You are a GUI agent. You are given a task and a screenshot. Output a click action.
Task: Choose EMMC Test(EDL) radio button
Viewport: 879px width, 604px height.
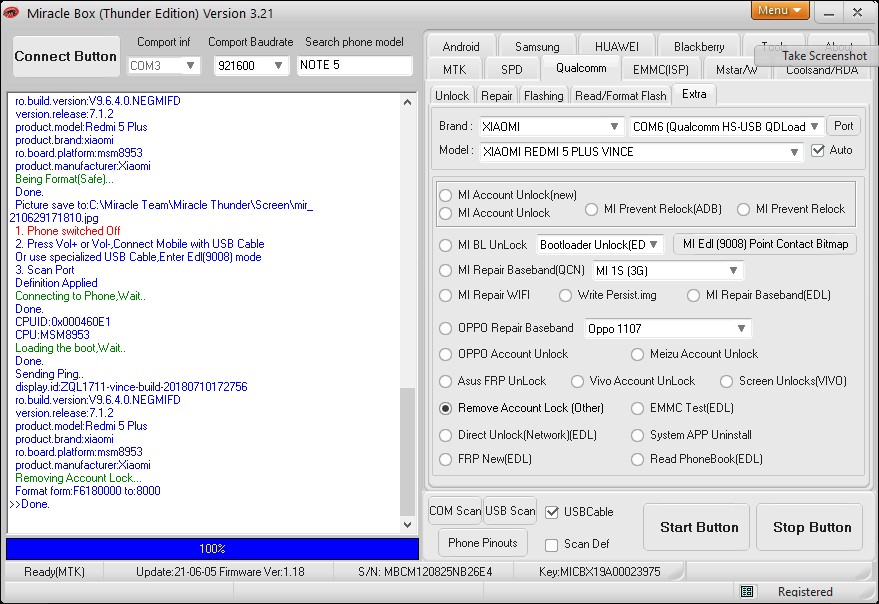(637, 408)
